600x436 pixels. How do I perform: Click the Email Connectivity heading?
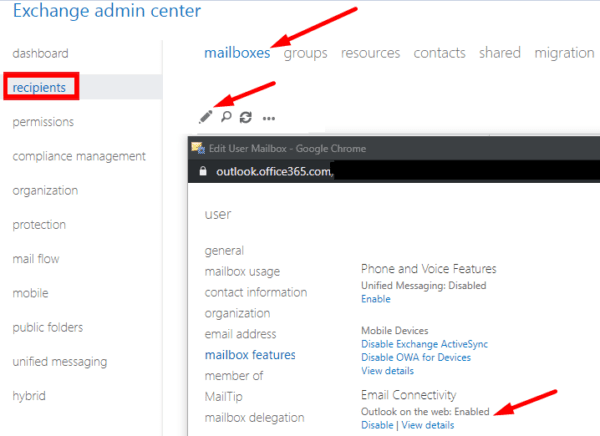coord(409,395)
